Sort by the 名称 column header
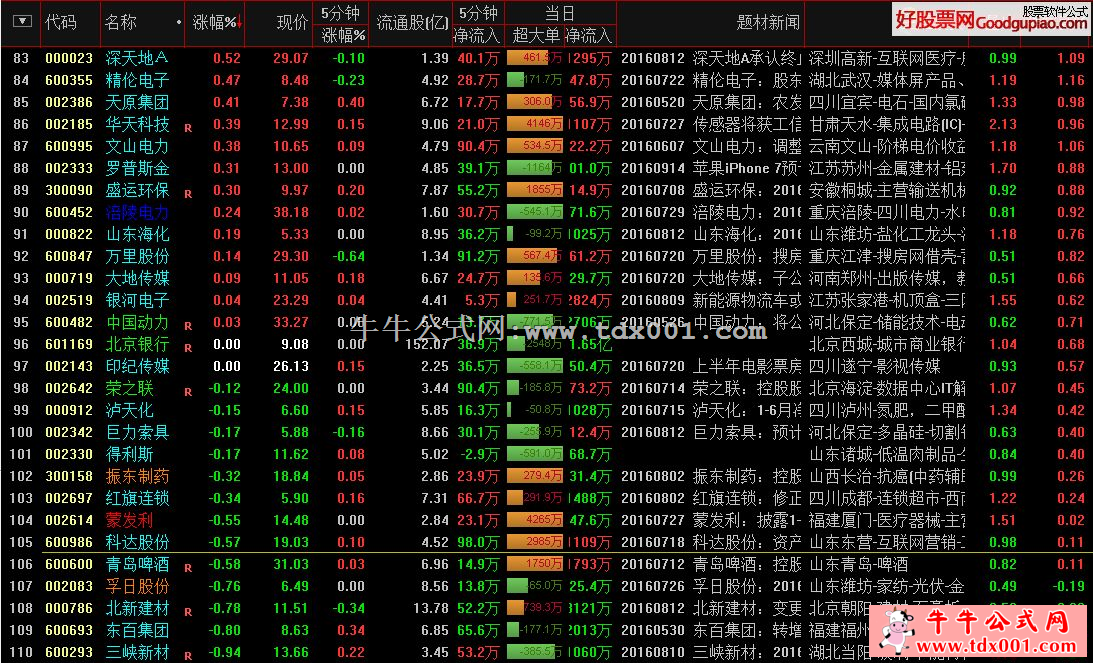The height and width of the screenshot is (663, 1093). [121, 22]
